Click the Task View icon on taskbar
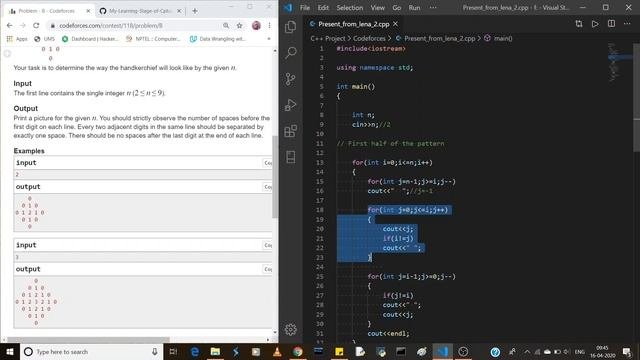640x360 pixels. coord(173,351)
